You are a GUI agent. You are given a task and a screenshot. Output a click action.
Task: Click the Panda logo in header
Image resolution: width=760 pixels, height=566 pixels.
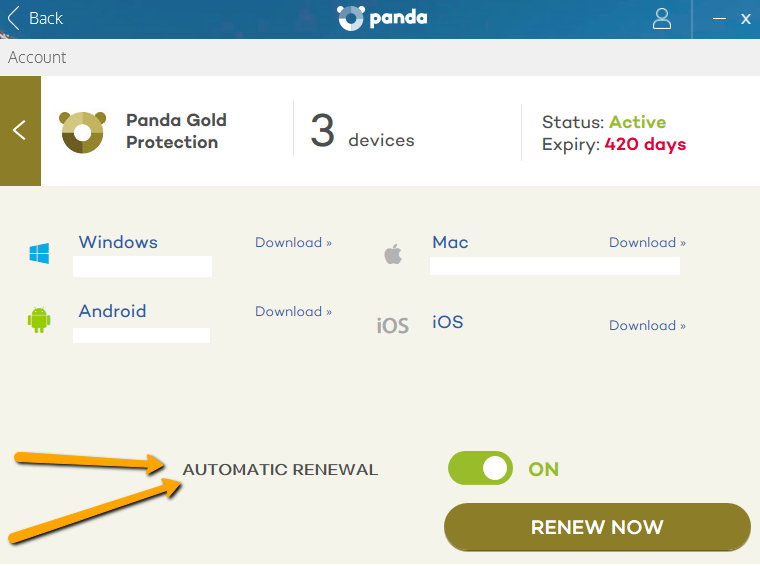click(382, 18)
